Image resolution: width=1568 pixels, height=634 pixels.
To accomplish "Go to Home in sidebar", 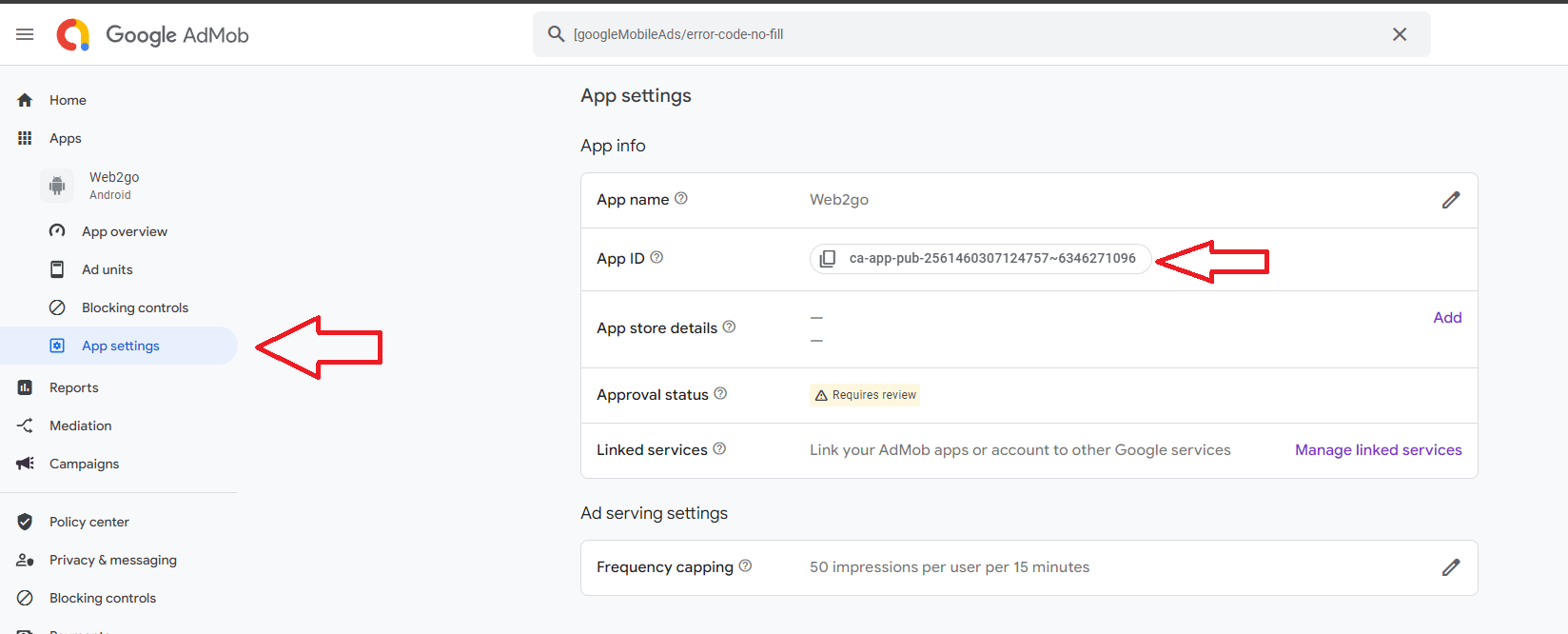I will 68,100.
